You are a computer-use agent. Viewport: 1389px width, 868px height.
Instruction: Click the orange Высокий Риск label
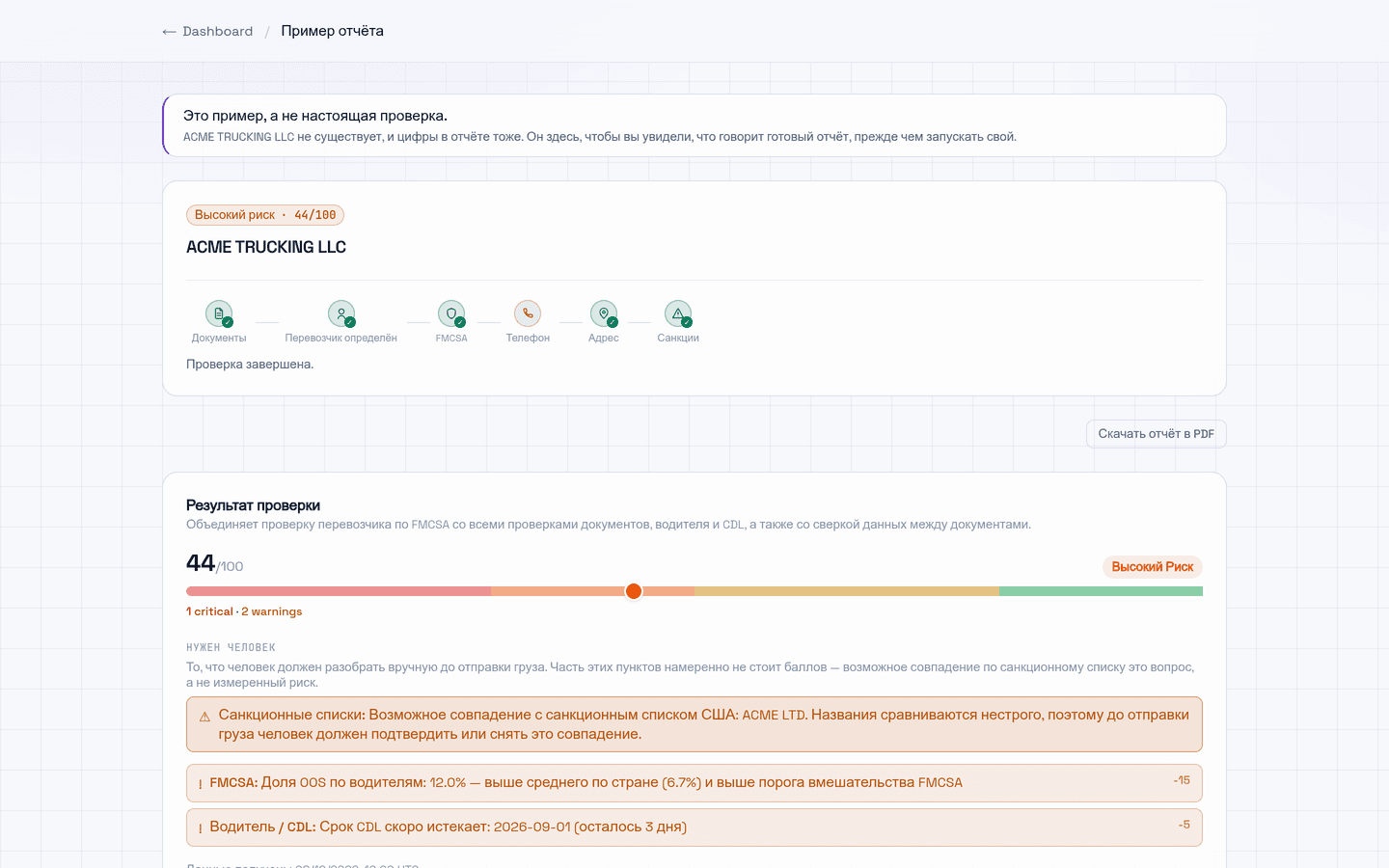click(x=1153, y=567)
